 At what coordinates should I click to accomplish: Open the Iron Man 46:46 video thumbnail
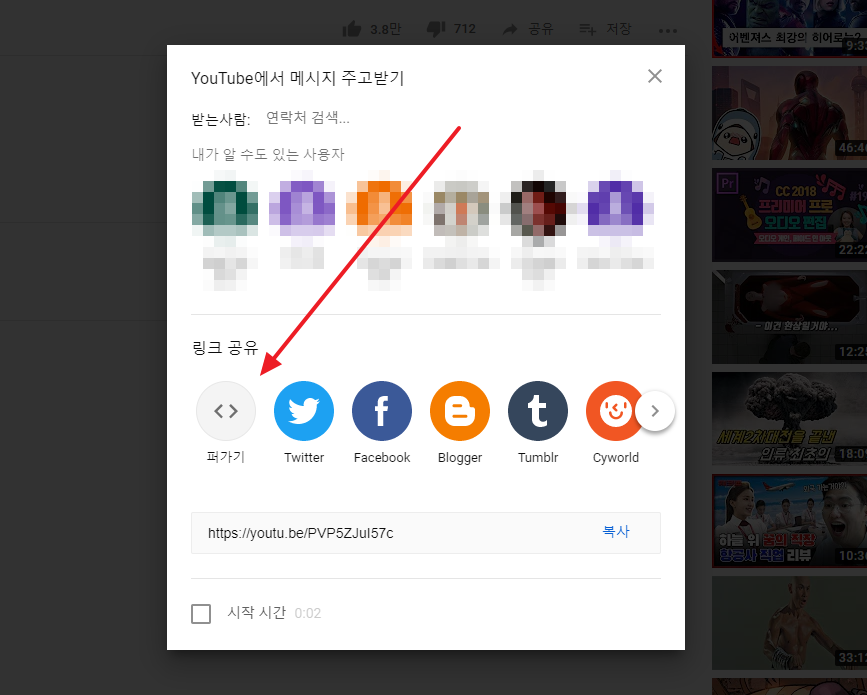point(790,113)
